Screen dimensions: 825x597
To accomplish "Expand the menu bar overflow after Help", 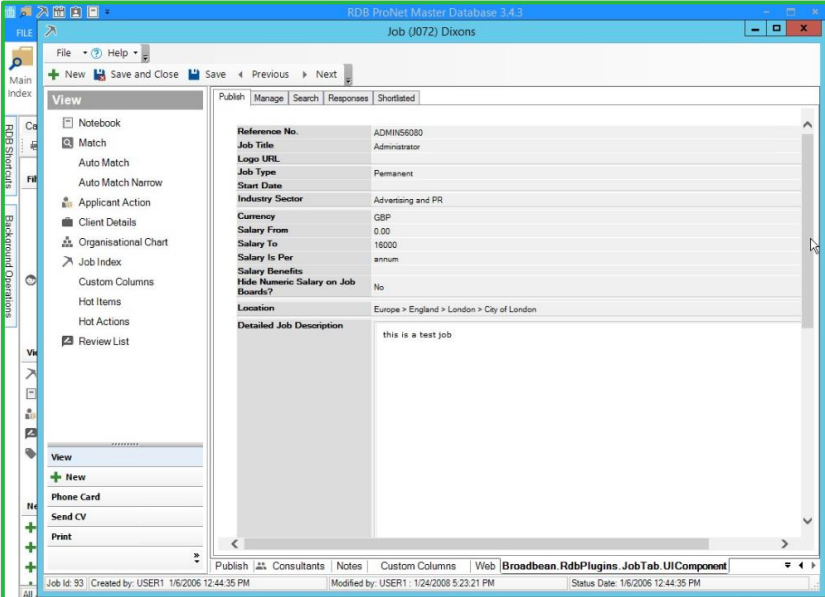I will click(146, 53).
